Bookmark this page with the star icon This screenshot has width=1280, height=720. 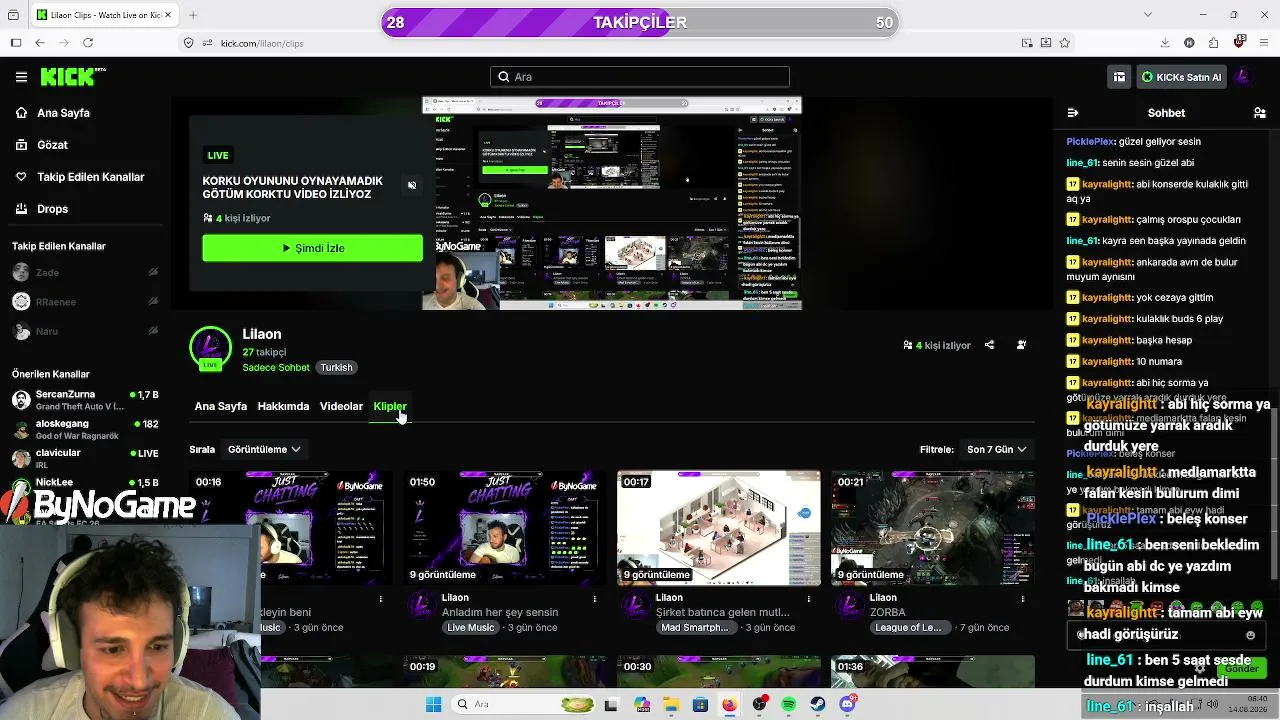[x=1064, y=43]
